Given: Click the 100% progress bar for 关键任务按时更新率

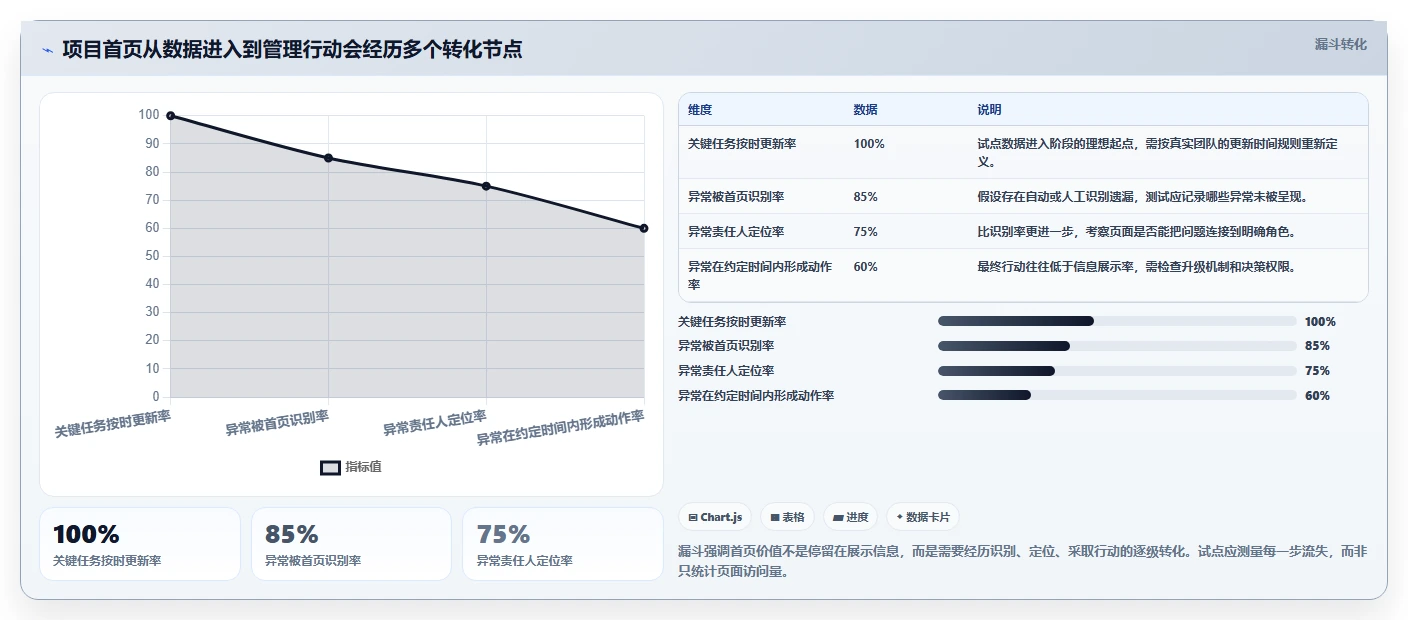Looking at the screenshot, I should [1117, 321].
